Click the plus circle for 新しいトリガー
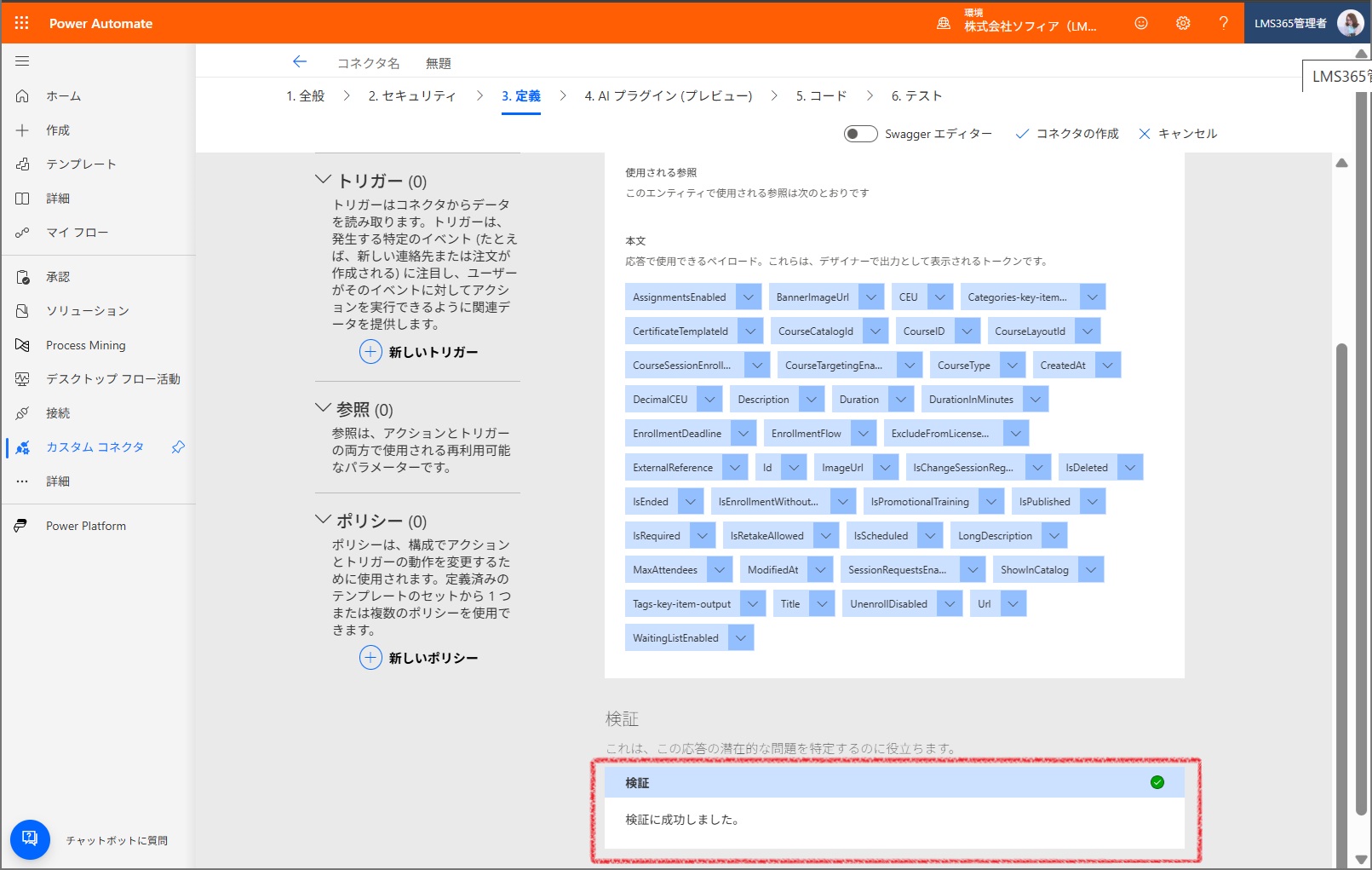Image resolution: width=1372 pixels, height=870 pixels. point(370,351)
